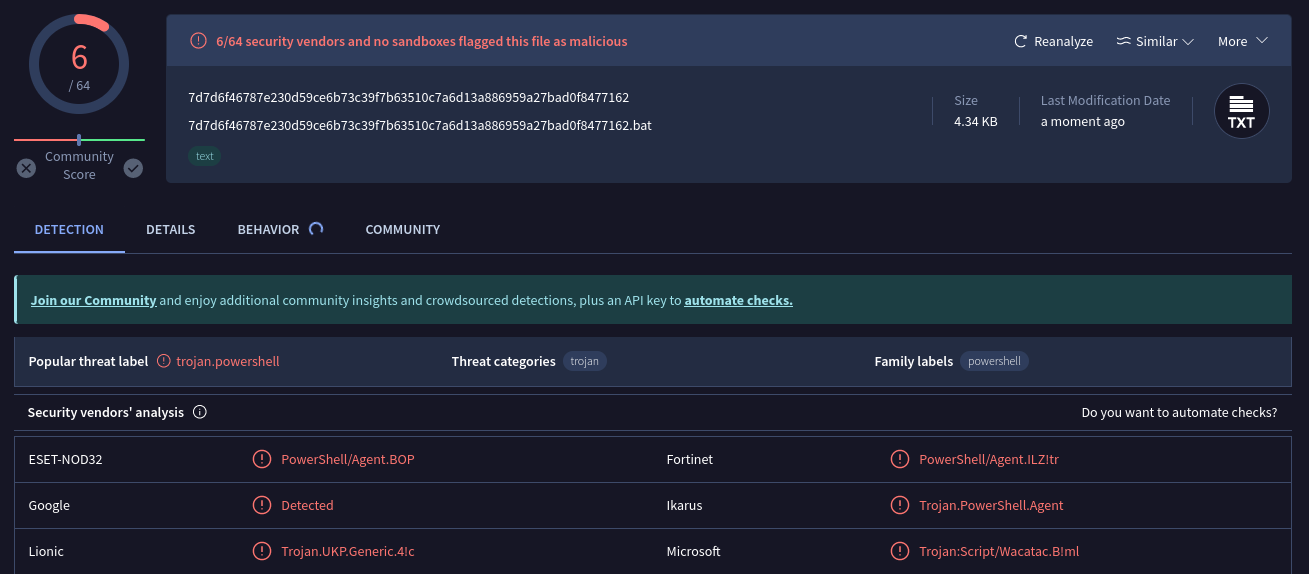Click the '6/64 security vendors' flagged banner text
Screen dimensions: 1309x574
(422, 41)
